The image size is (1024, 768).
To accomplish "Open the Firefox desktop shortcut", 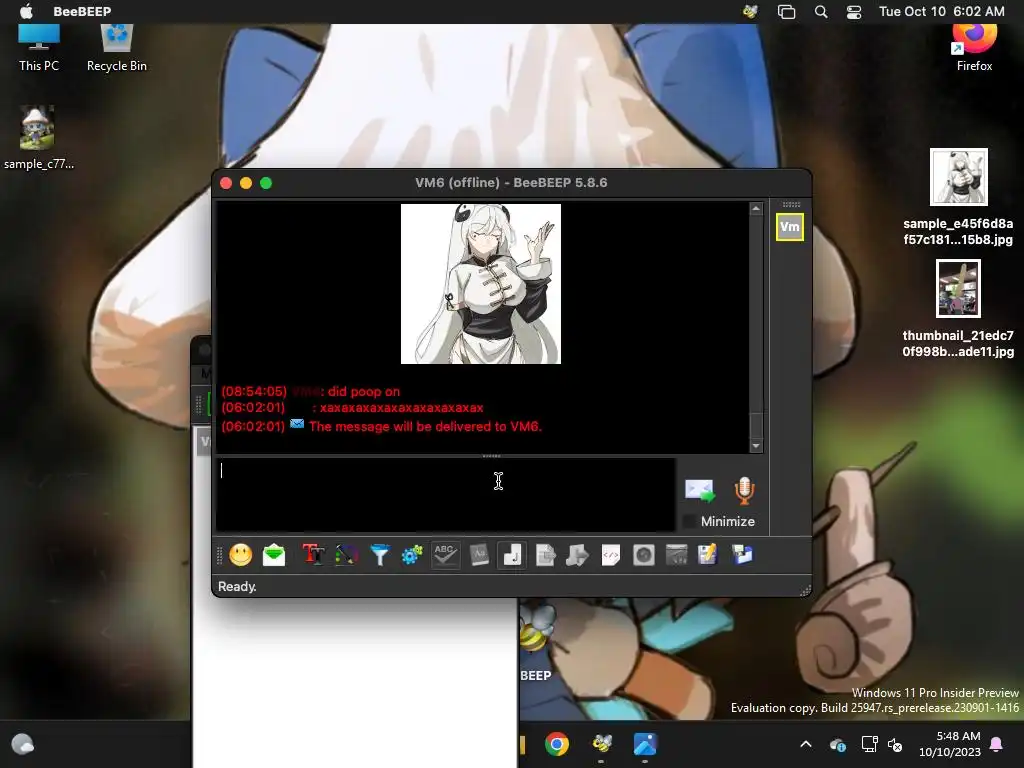I will pos(974,47).
